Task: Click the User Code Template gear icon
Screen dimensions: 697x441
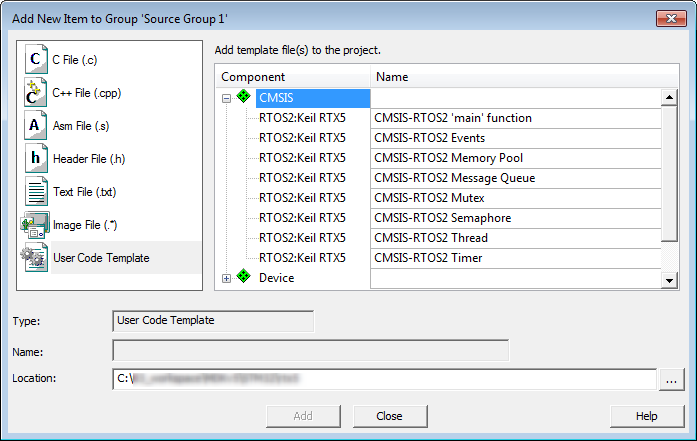Action: (36, 258)
